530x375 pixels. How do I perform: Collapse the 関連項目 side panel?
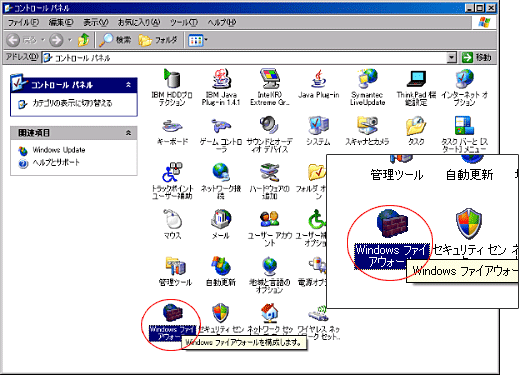[x=128, y=133]
